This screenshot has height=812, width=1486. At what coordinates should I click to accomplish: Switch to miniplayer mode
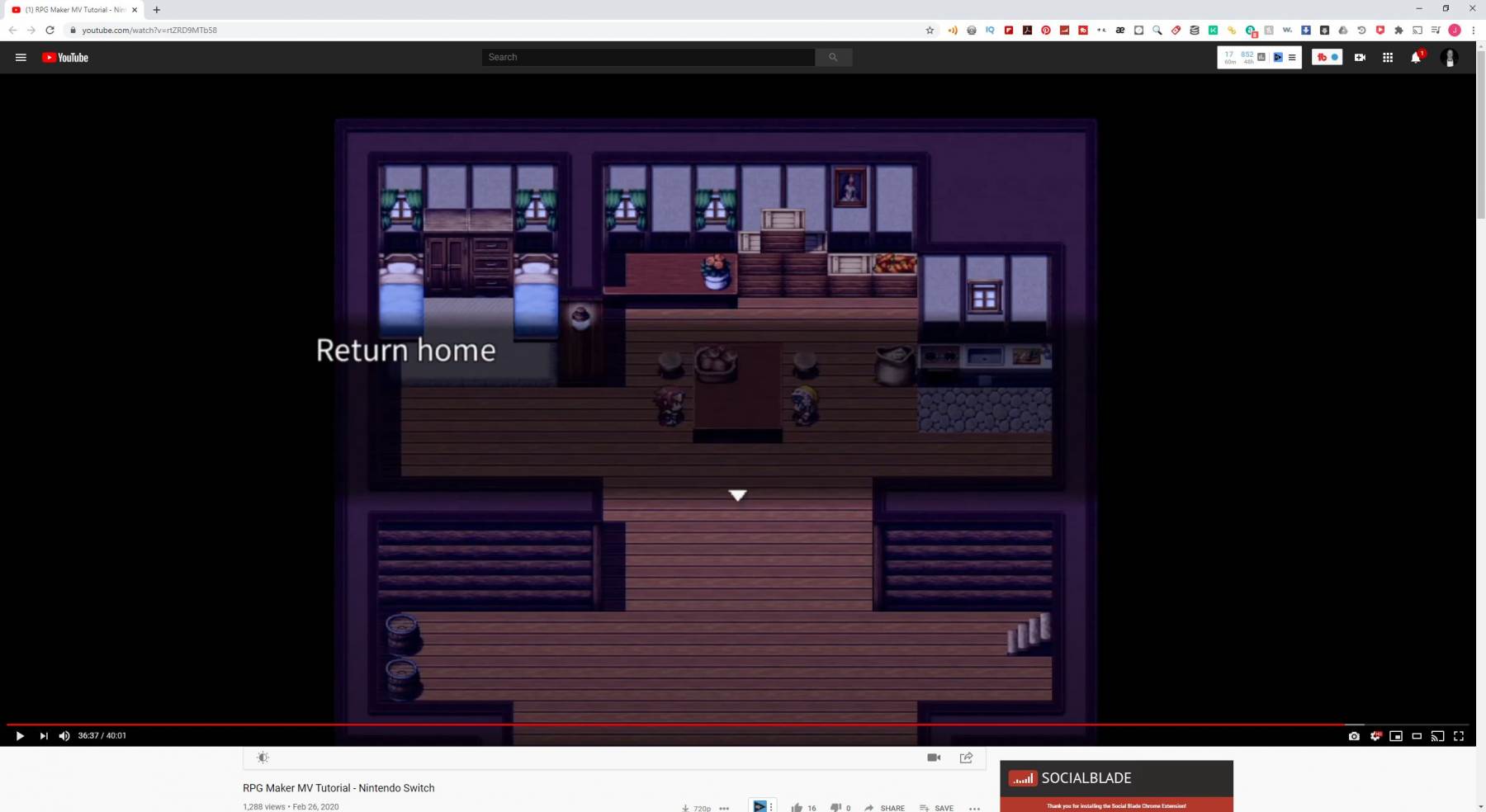tap(1396, 736)
